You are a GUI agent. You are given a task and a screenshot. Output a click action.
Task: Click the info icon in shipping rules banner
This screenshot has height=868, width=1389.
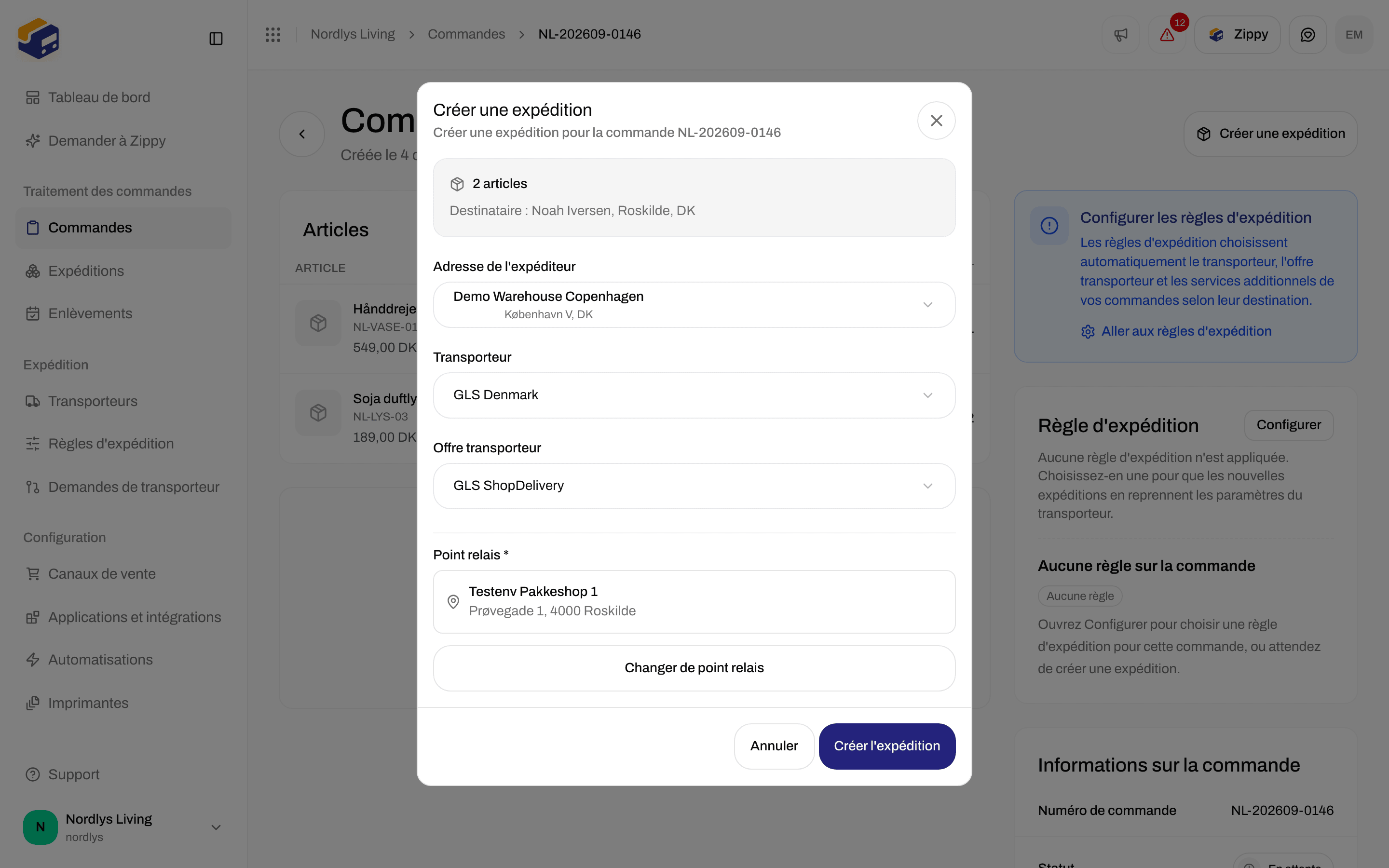[1049, 226]
